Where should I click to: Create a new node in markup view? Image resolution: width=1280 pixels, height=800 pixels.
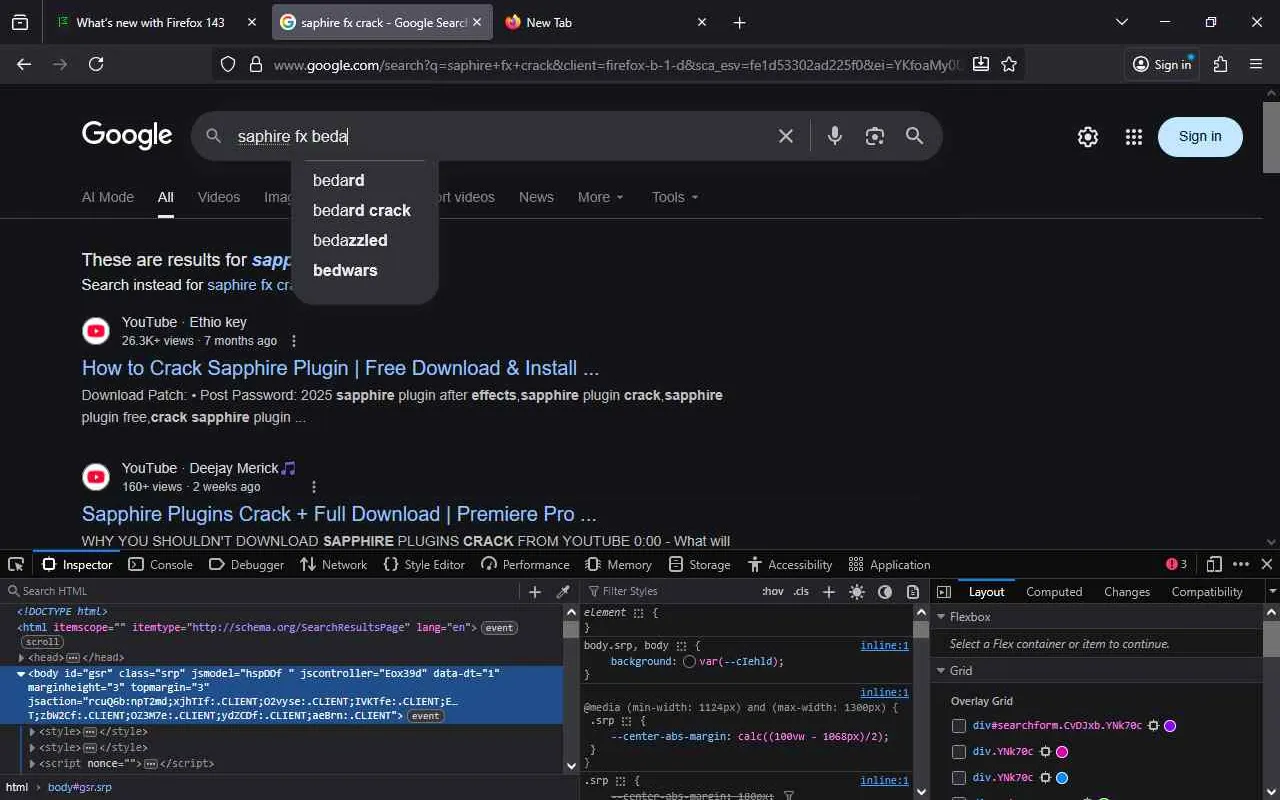[535, 592]
